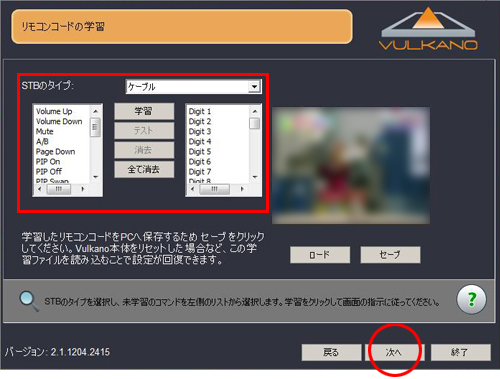The width and height of the screenshot is (500, 379).
Task: Click the magnifying glass hint icon
Action: (x=29, y=301)
